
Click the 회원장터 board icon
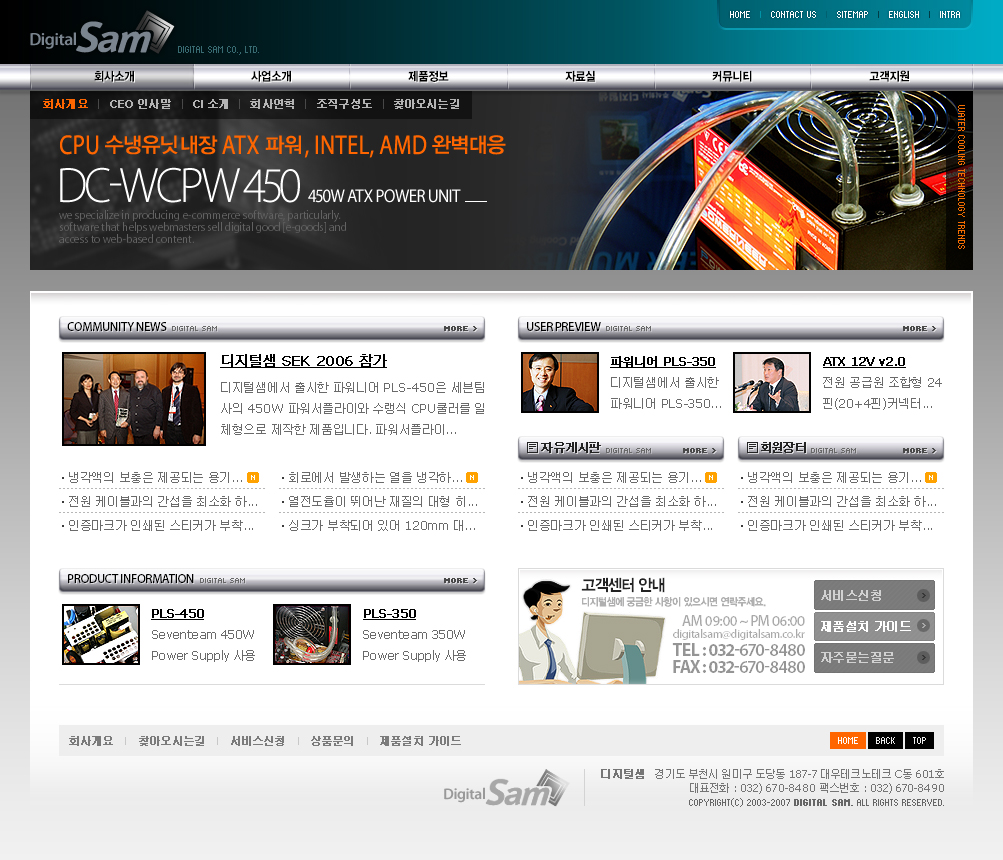tap(752, 448)
